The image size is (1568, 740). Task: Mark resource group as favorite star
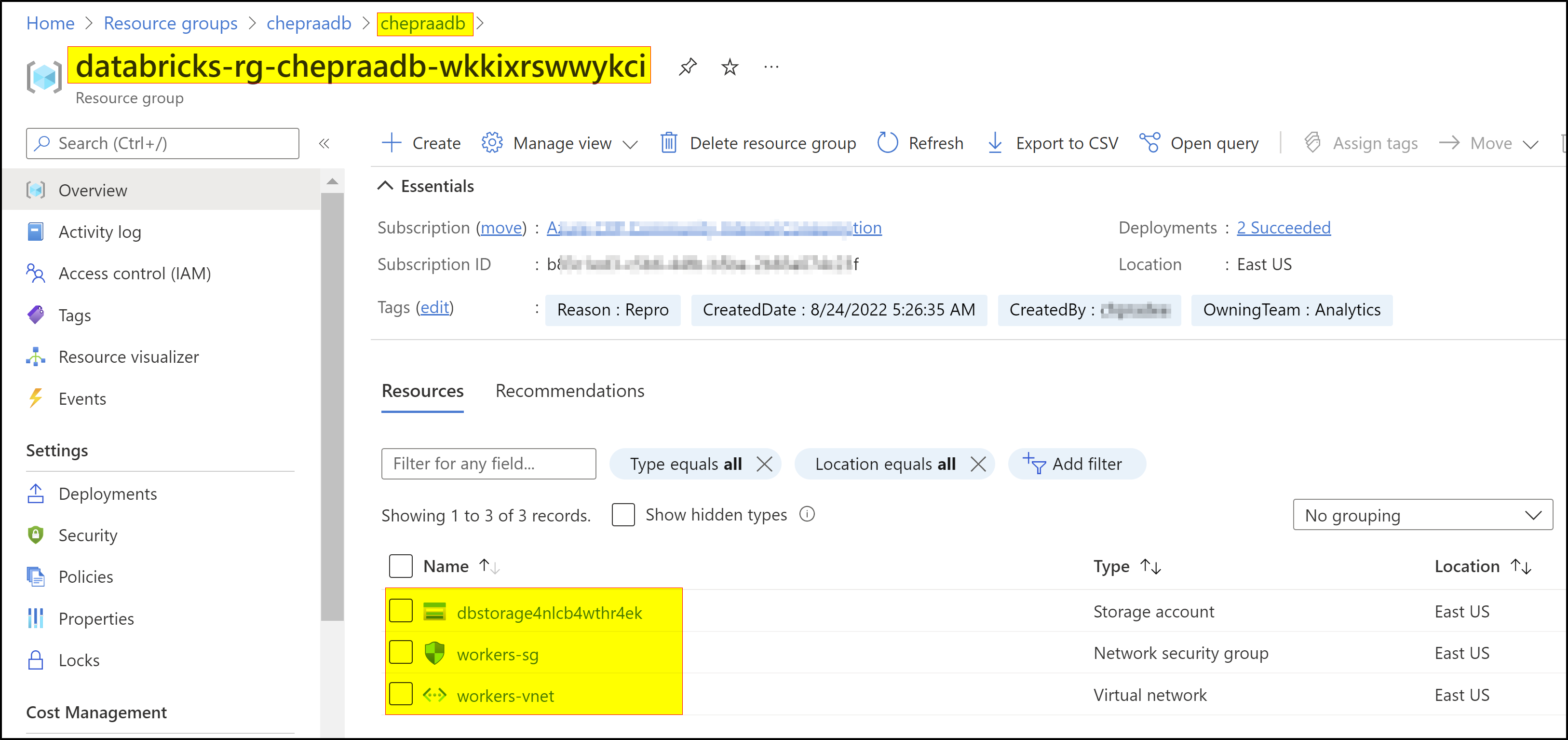[729, 67]
